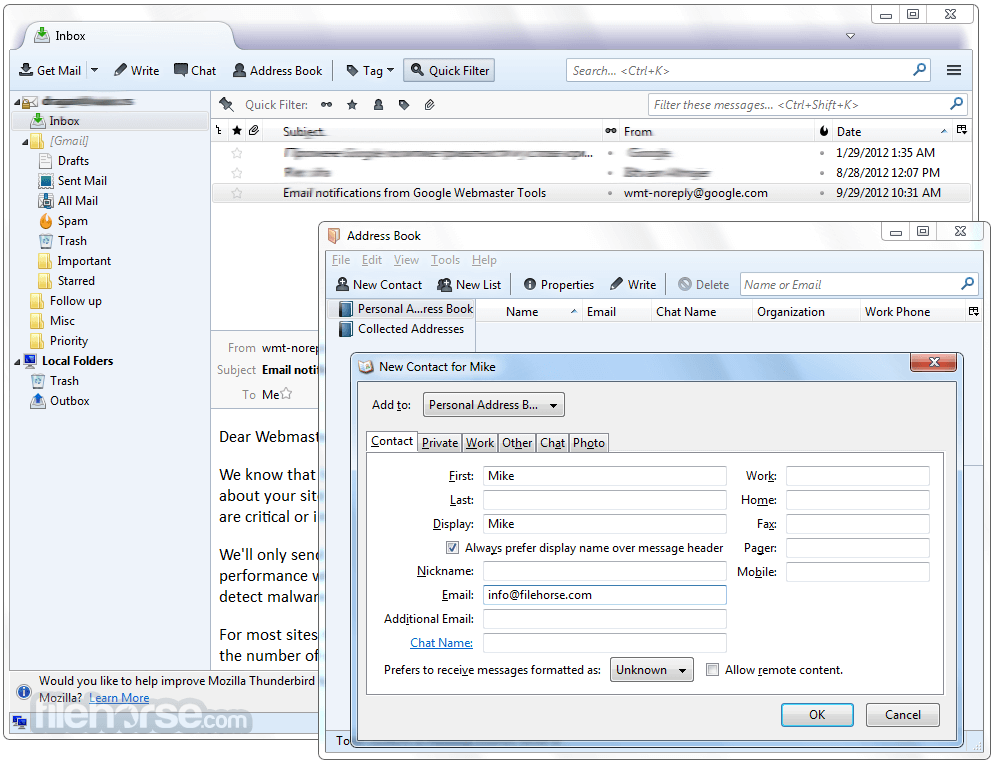The image size is (995, 764).
Task: Toggle Allow remote content checkbox
Action: 713,670
